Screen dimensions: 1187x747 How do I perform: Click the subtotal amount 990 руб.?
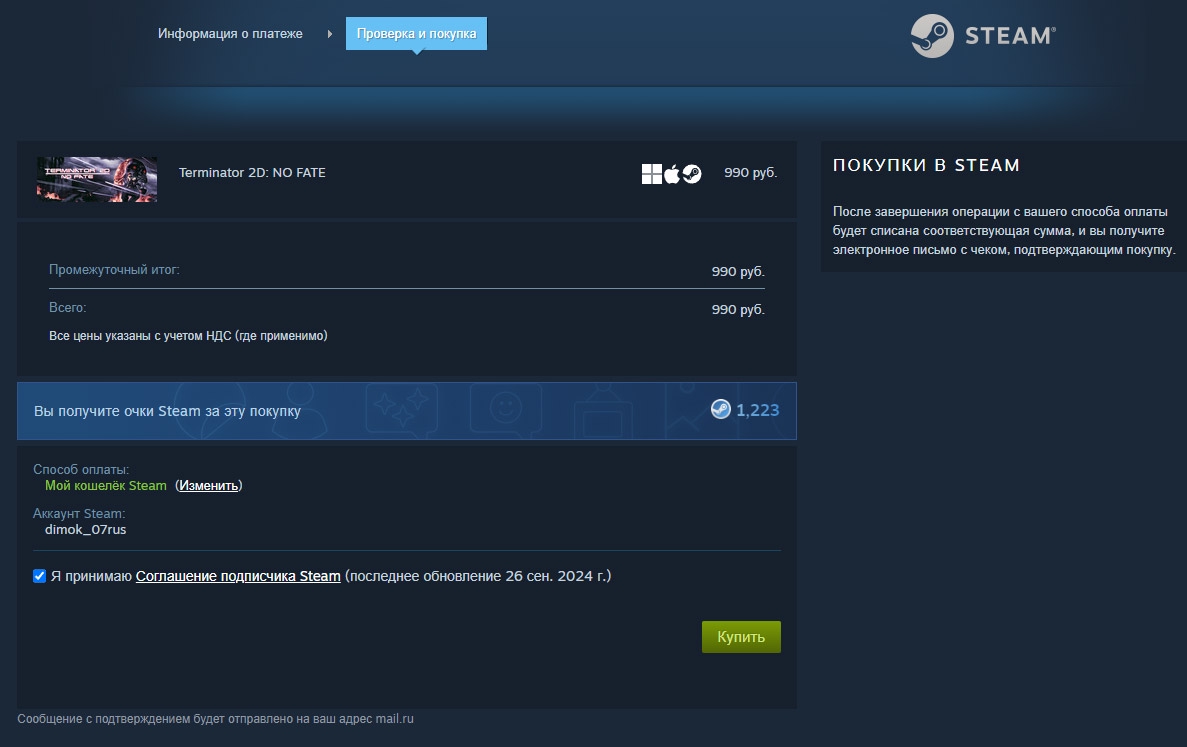738,272
